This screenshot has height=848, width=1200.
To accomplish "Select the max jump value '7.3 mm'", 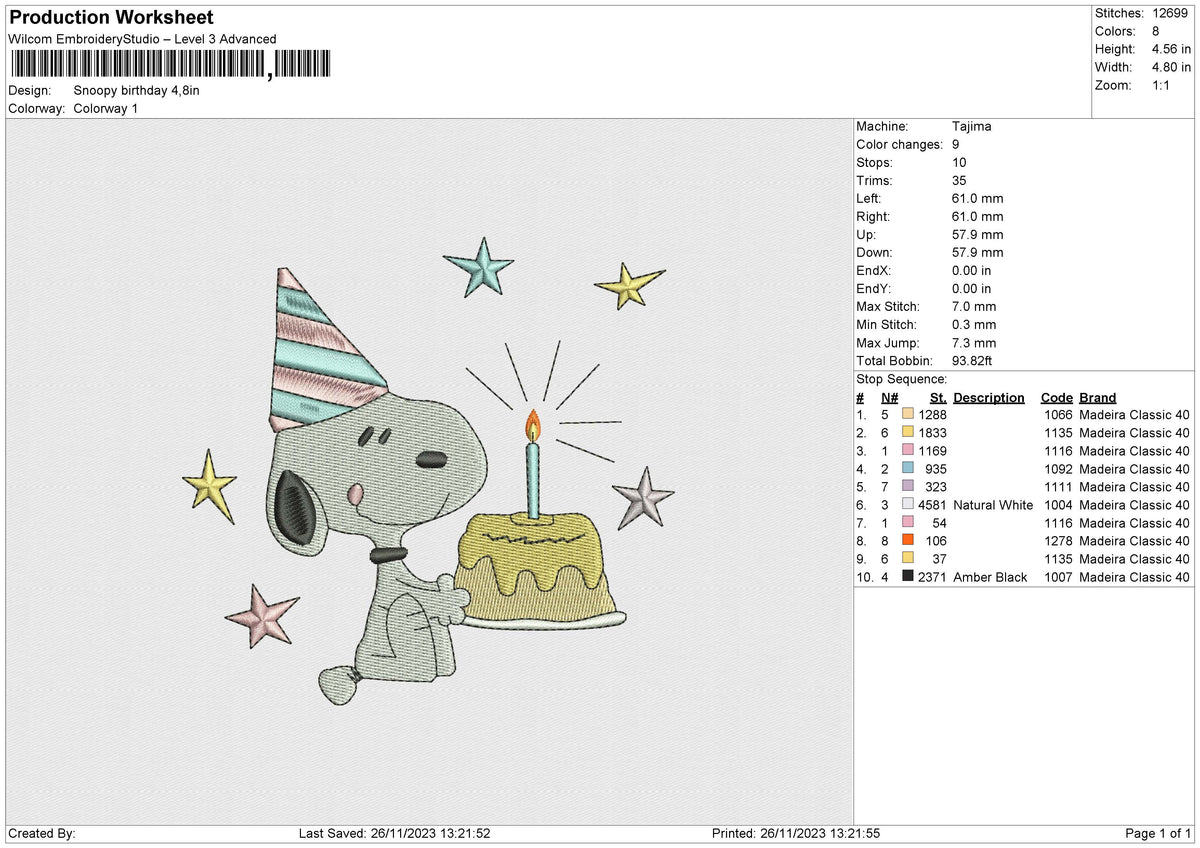I will point(975,342).
